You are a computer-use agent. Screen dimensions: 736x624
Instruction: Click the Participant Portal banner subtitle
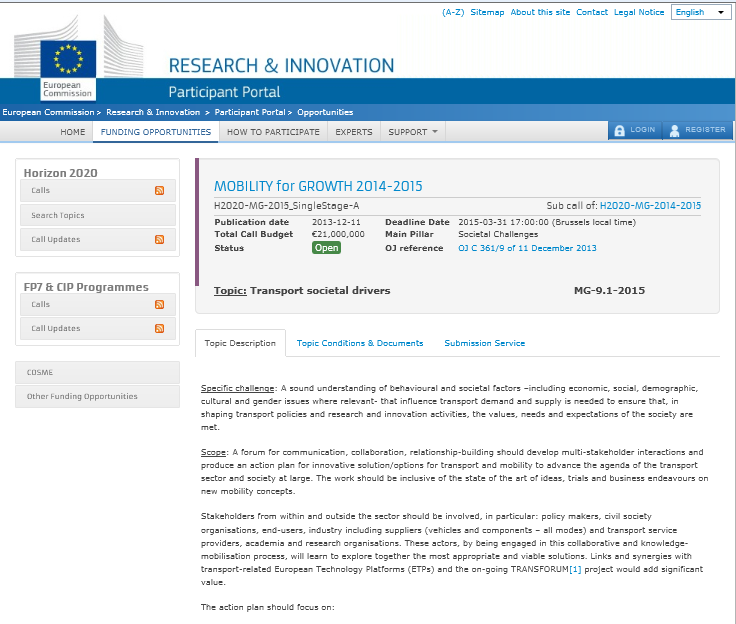point(224,92)
